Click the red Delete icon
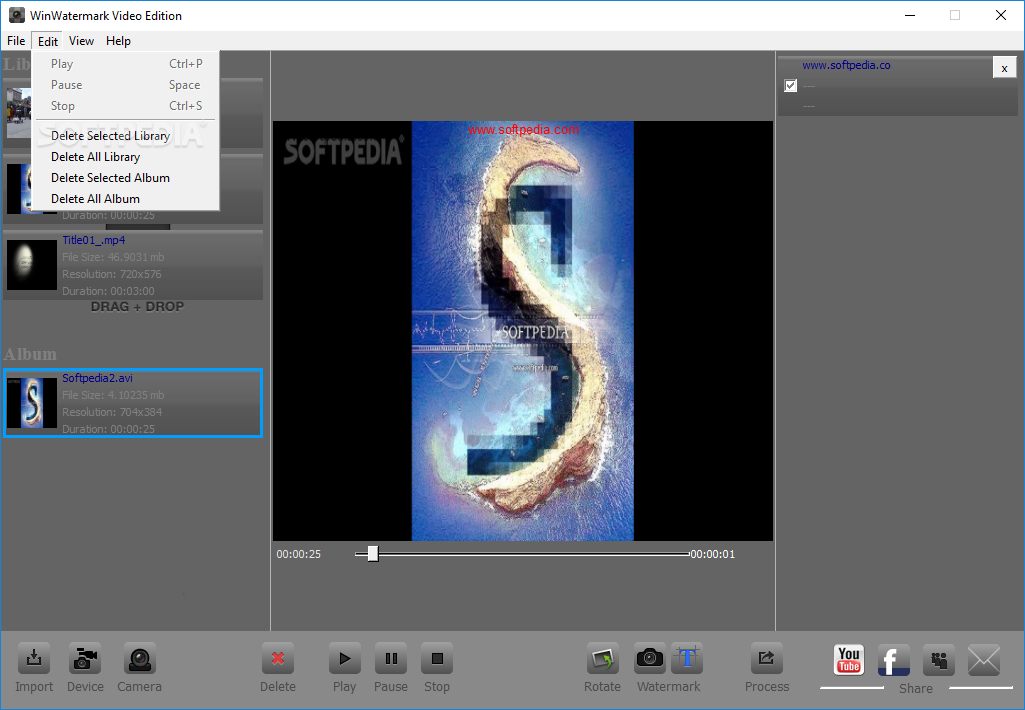The image size is (1025, 710). pos(278,659)
